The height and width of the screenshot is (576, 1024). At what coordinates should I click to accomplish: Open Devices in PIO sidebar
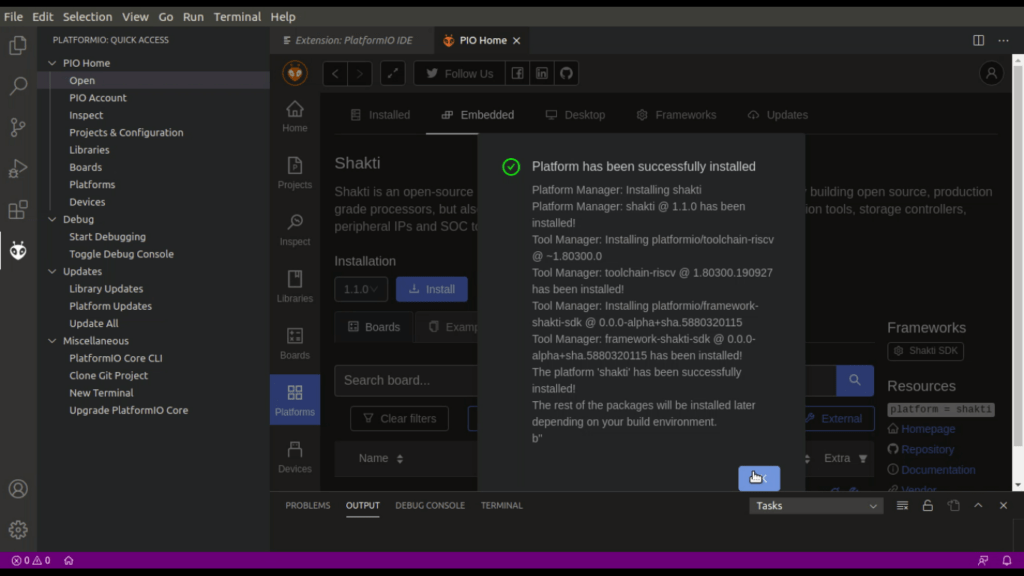click(295, 457)
